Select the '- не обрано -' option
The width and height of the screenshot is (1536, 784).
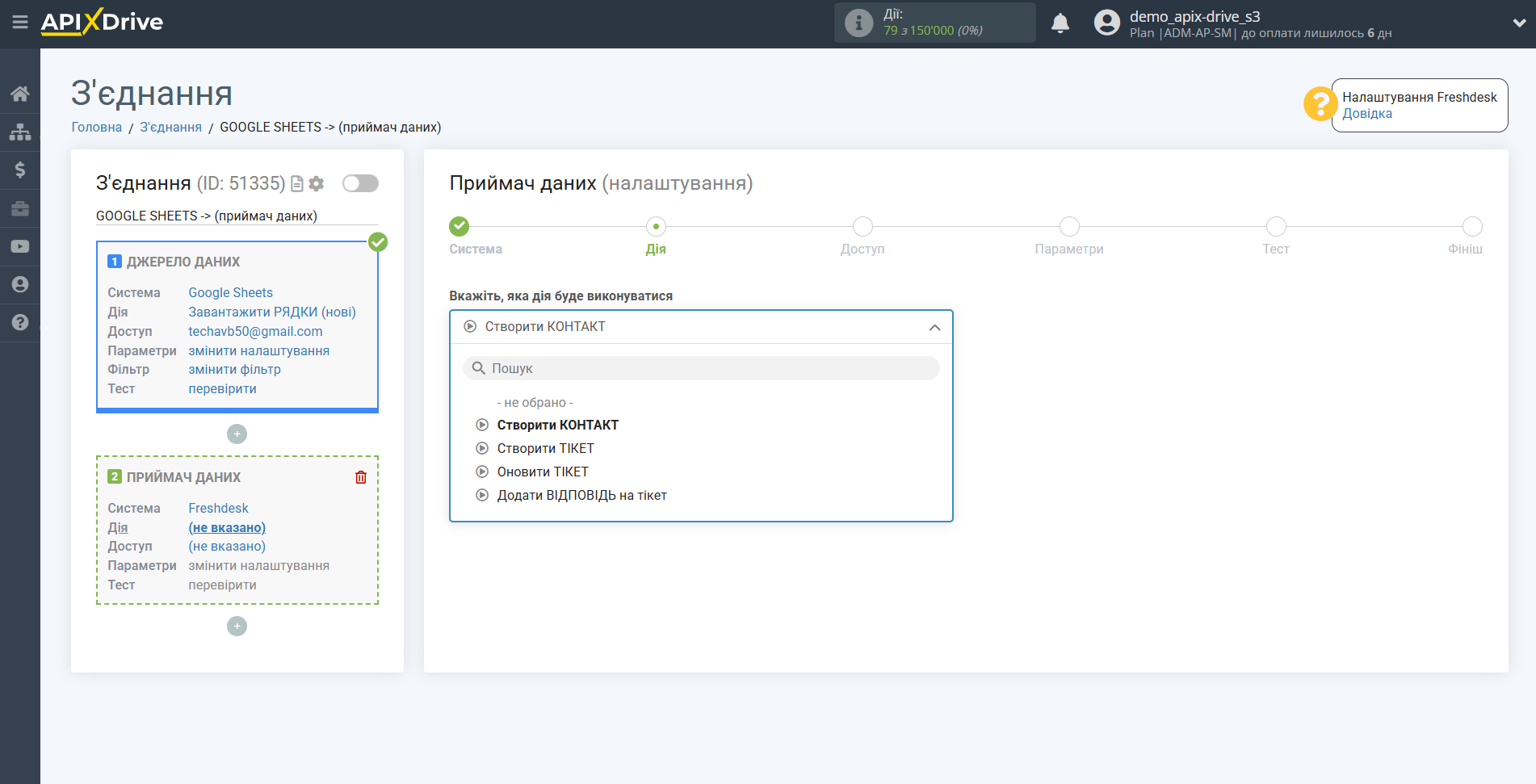pyautogui.click(x=535, y=403)
